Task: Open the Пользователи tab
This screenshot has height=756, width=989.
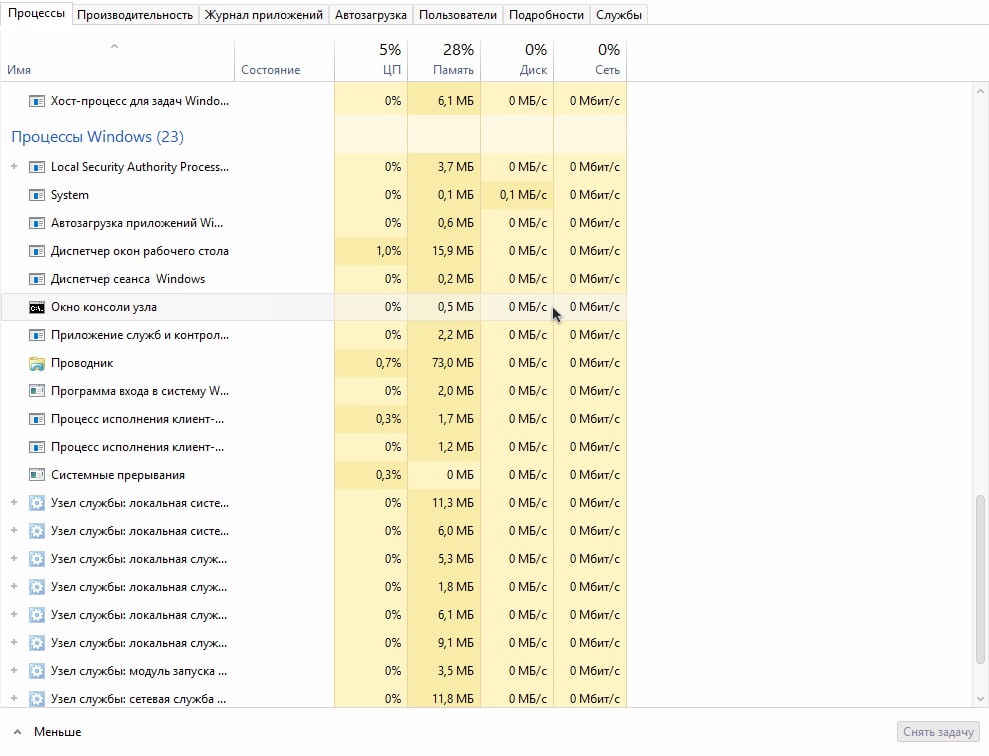Action: [458, 15]
